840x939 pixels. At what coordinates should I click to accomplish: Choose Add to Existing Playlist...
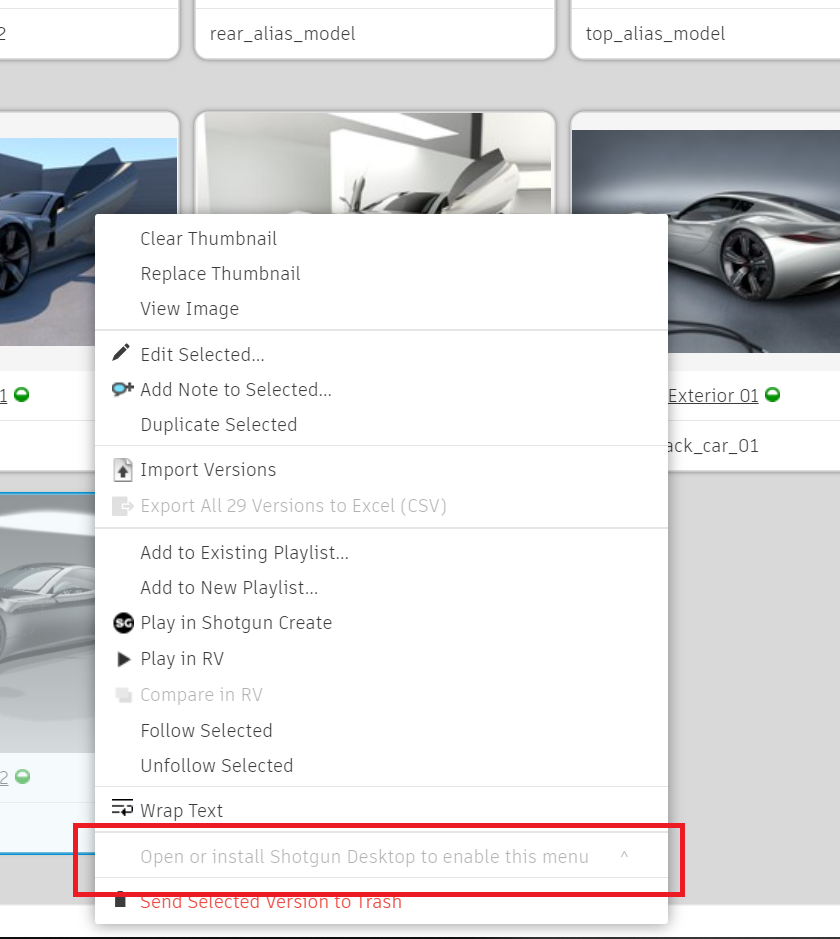pyautogui.click(x=244, y=553)
